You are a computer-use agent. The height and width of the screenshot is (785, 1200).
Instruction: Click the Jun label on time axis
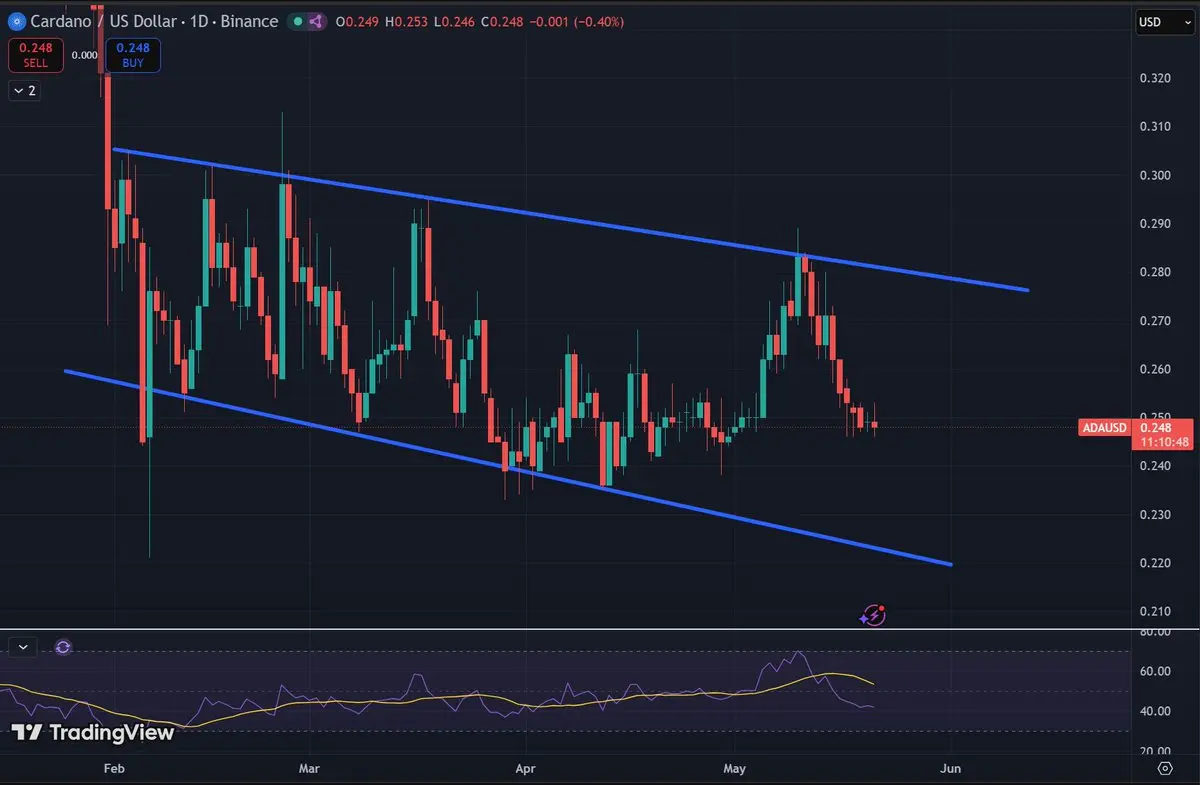click(951, 768)
